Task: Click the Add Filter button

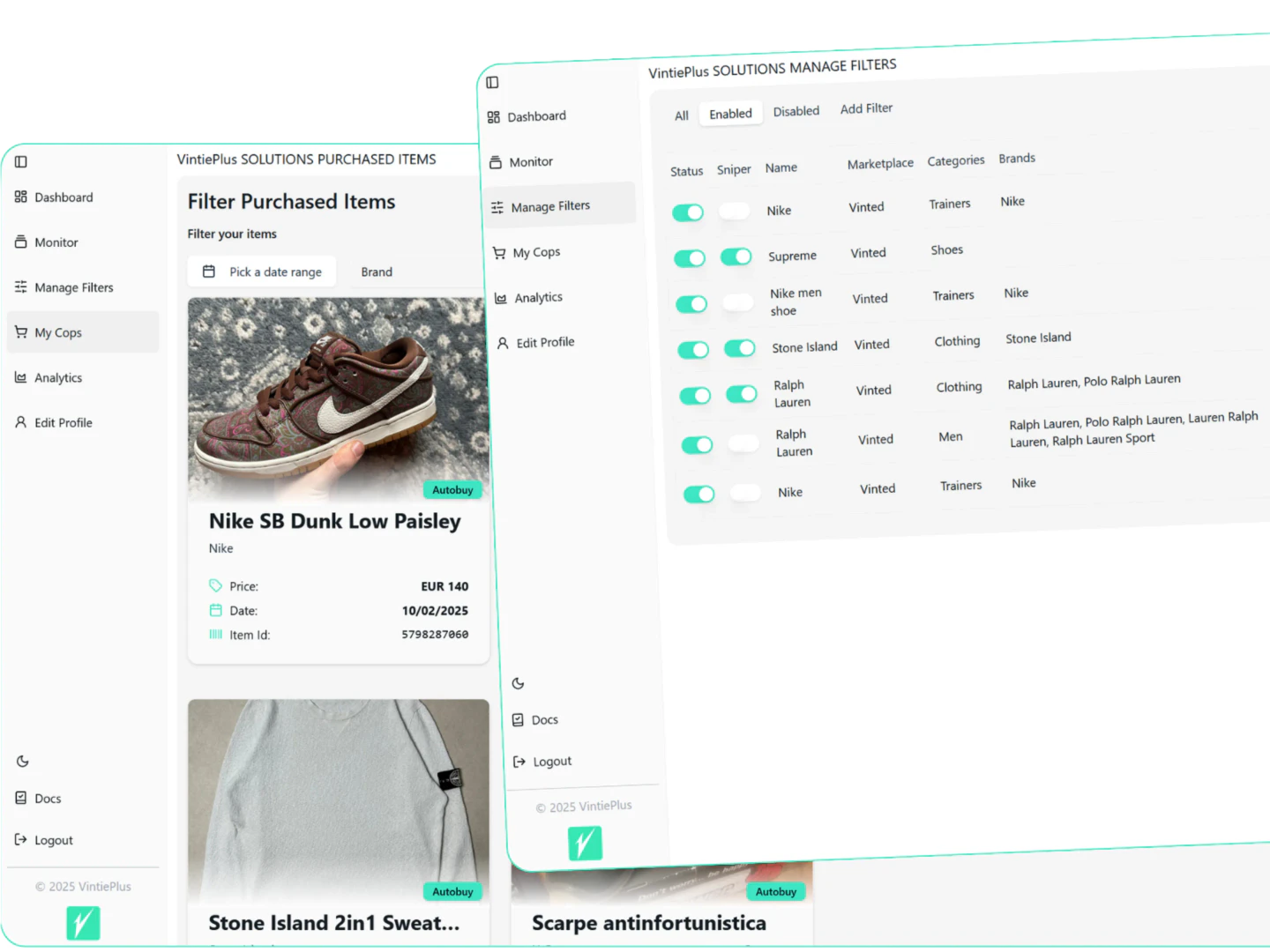Action: click(866, 108)
